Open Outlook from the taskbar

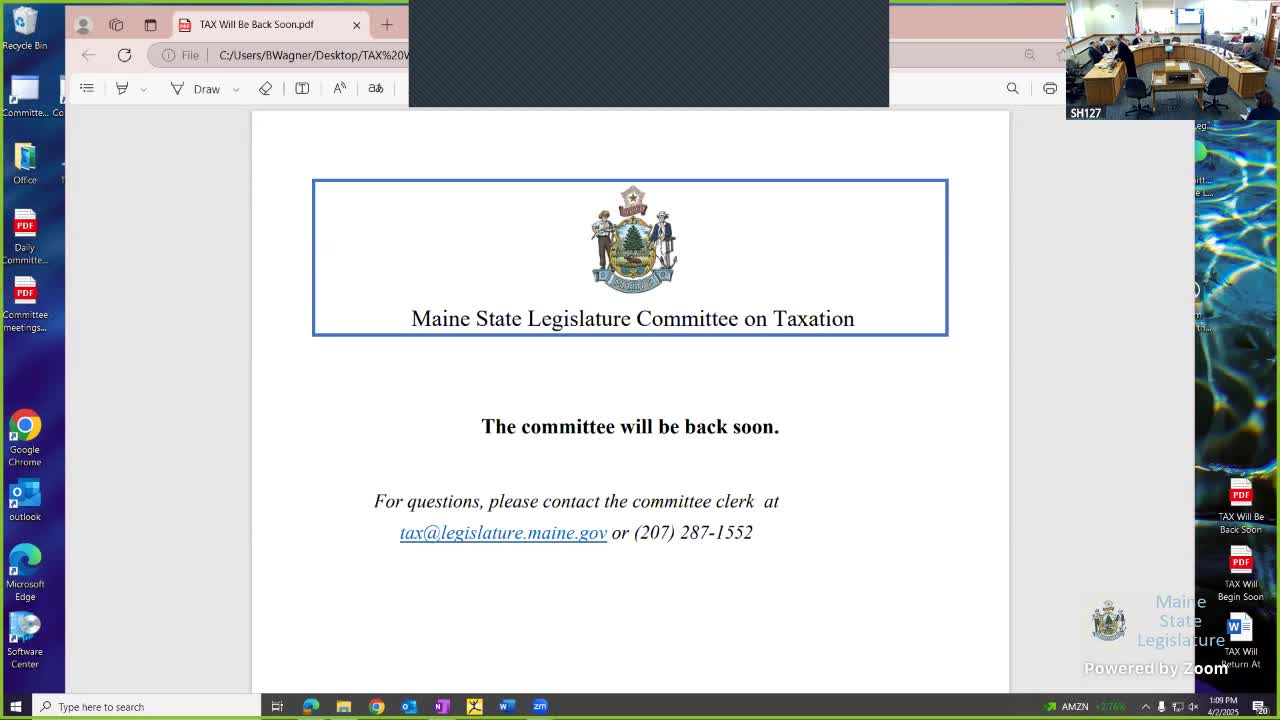tap(409, 707)
